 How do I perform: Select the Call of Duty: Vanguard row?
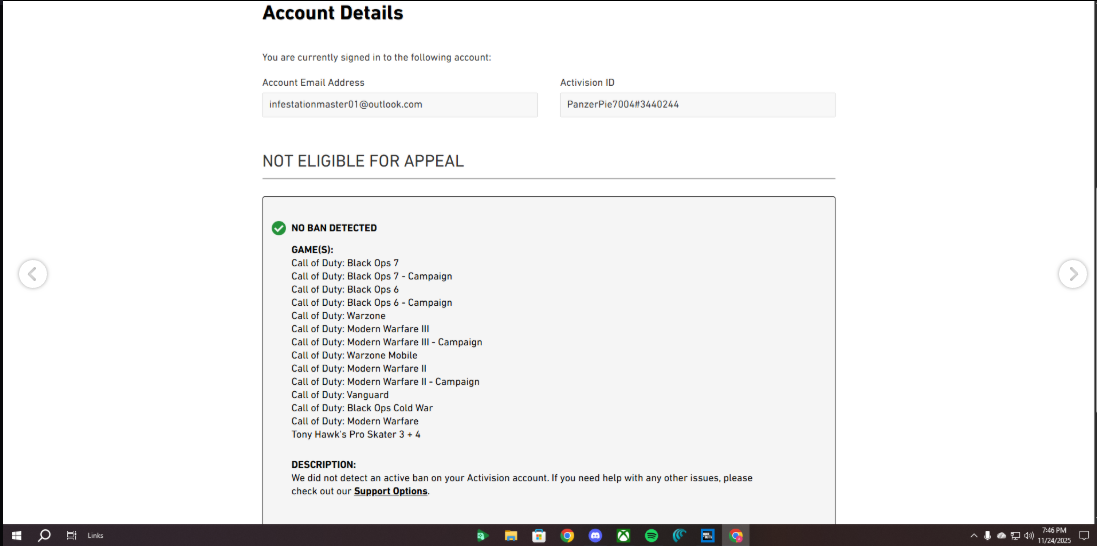[x=340, y=395]
